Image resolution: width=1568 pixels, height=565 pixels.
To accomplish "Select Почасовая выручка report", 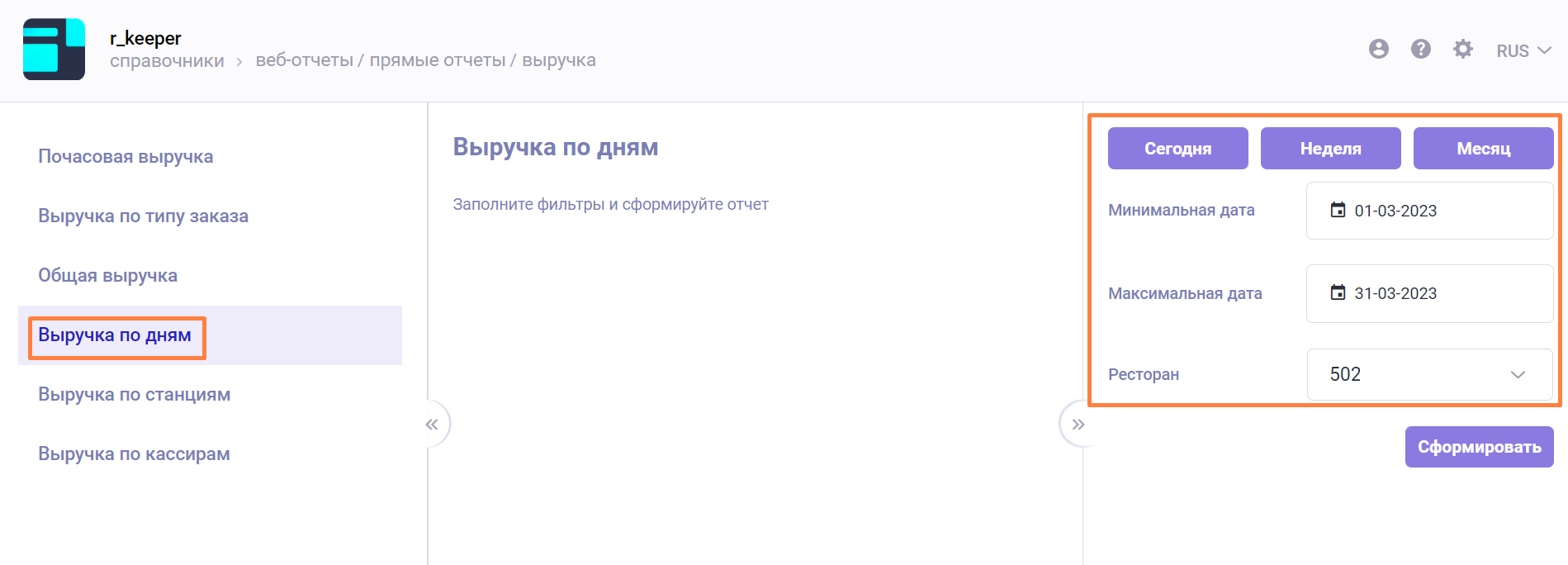I will 126,157.
